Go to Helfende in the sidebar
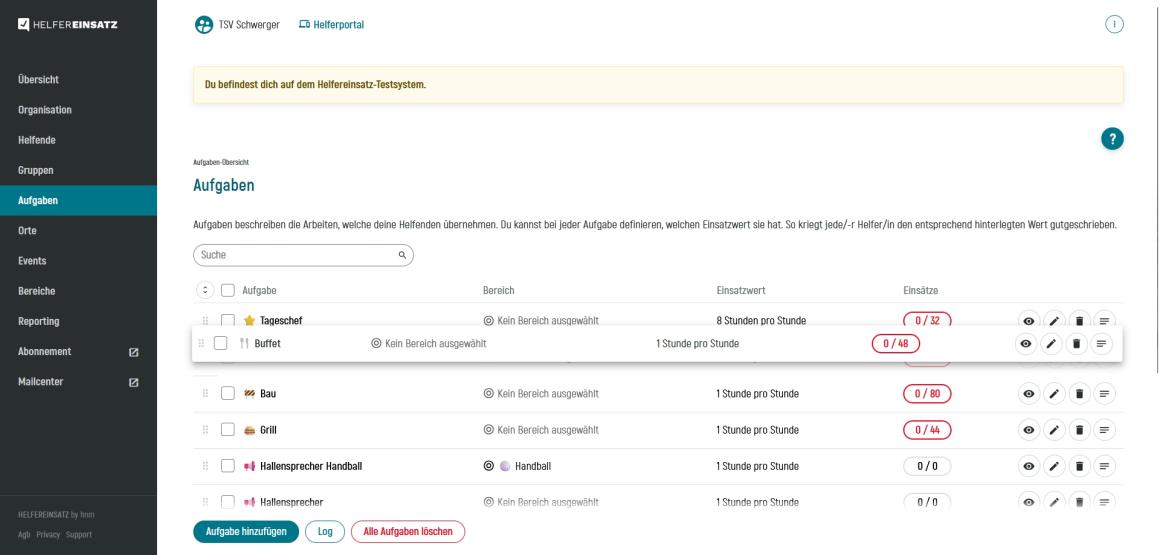This screenshot has height=555, width=1160. 35,140
